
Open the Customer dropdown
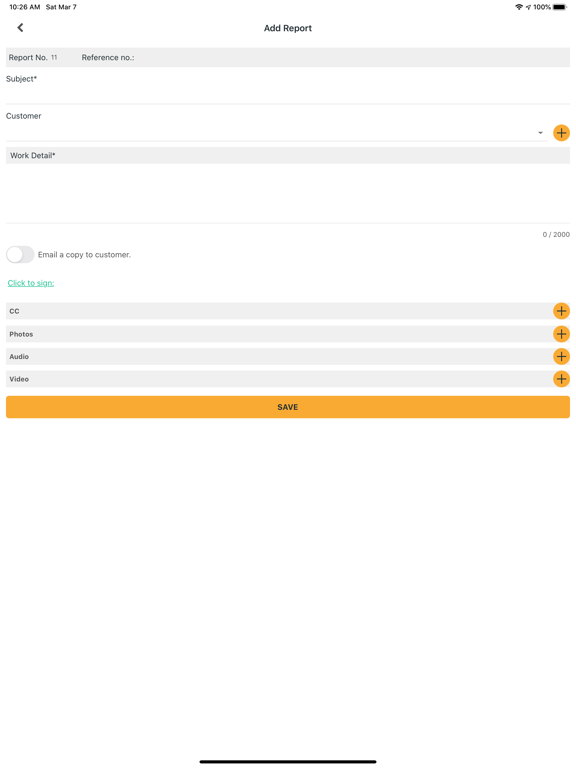point(276,133)
